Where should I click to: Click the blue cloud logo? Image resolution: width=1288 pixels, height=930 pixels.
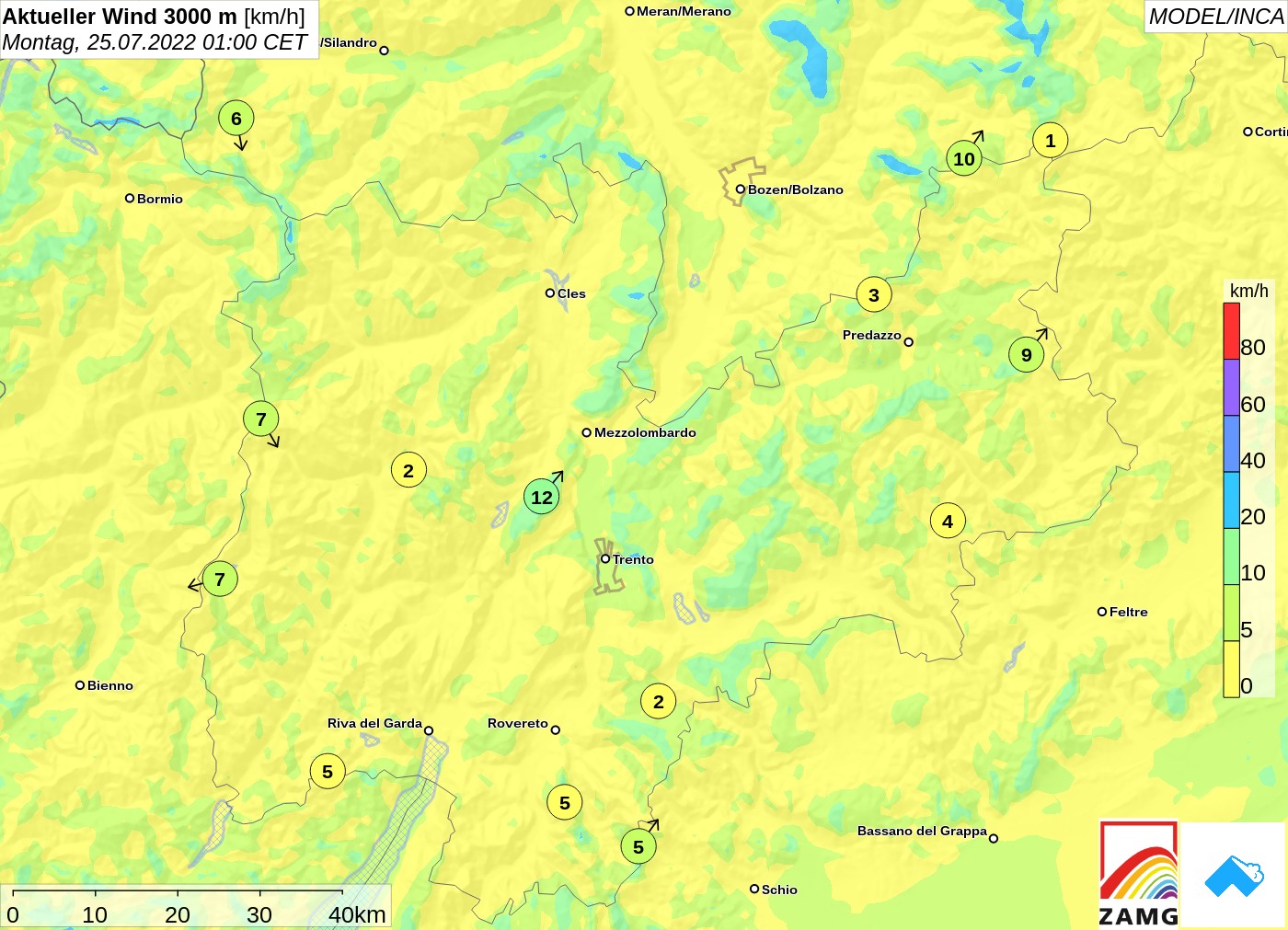coord(1234,876)
